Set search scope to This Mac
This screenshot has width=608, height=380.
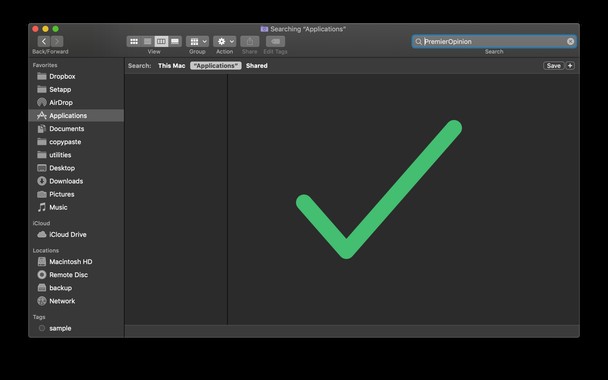(x=171, y=66)
